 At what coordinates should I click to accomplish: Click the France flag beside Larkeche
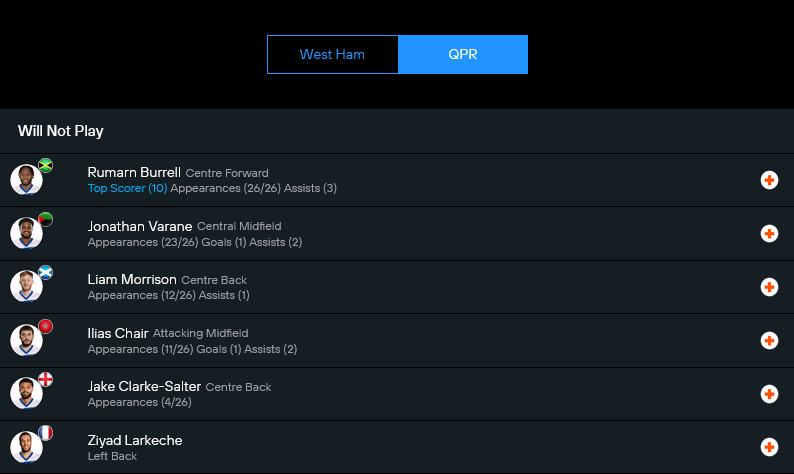pos(45,433)
